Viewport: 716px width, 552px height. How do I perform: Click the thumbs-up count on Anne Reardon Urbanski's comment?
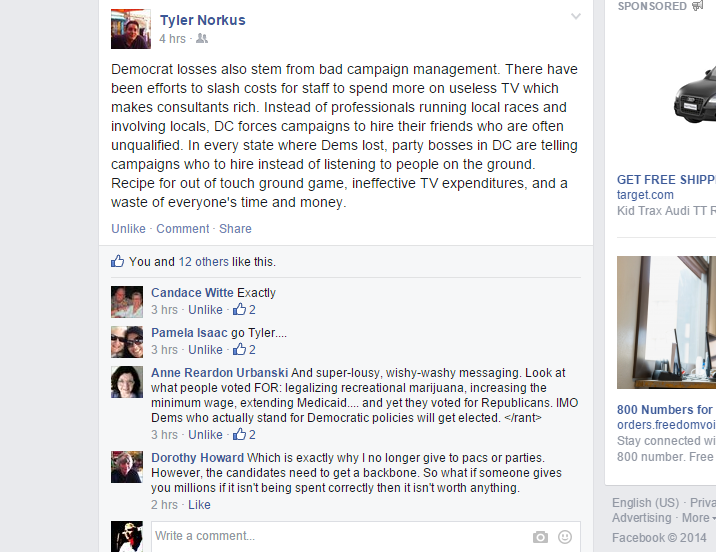[244, 434]
